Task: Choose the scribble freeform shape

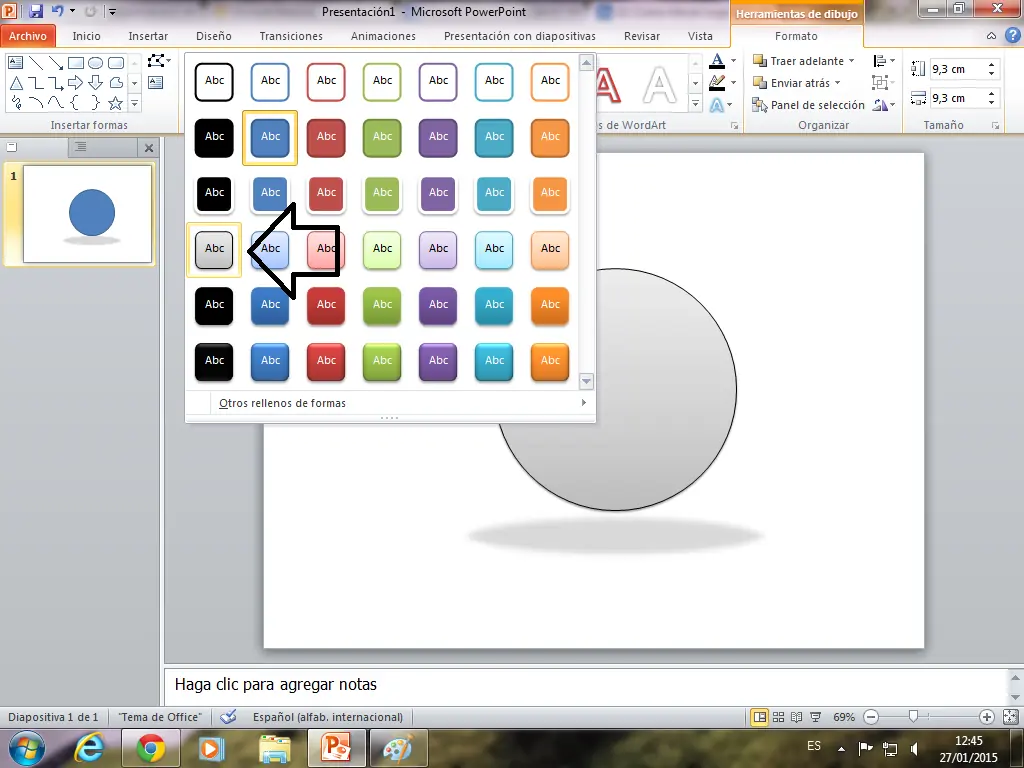Action: tap(16, 103)
